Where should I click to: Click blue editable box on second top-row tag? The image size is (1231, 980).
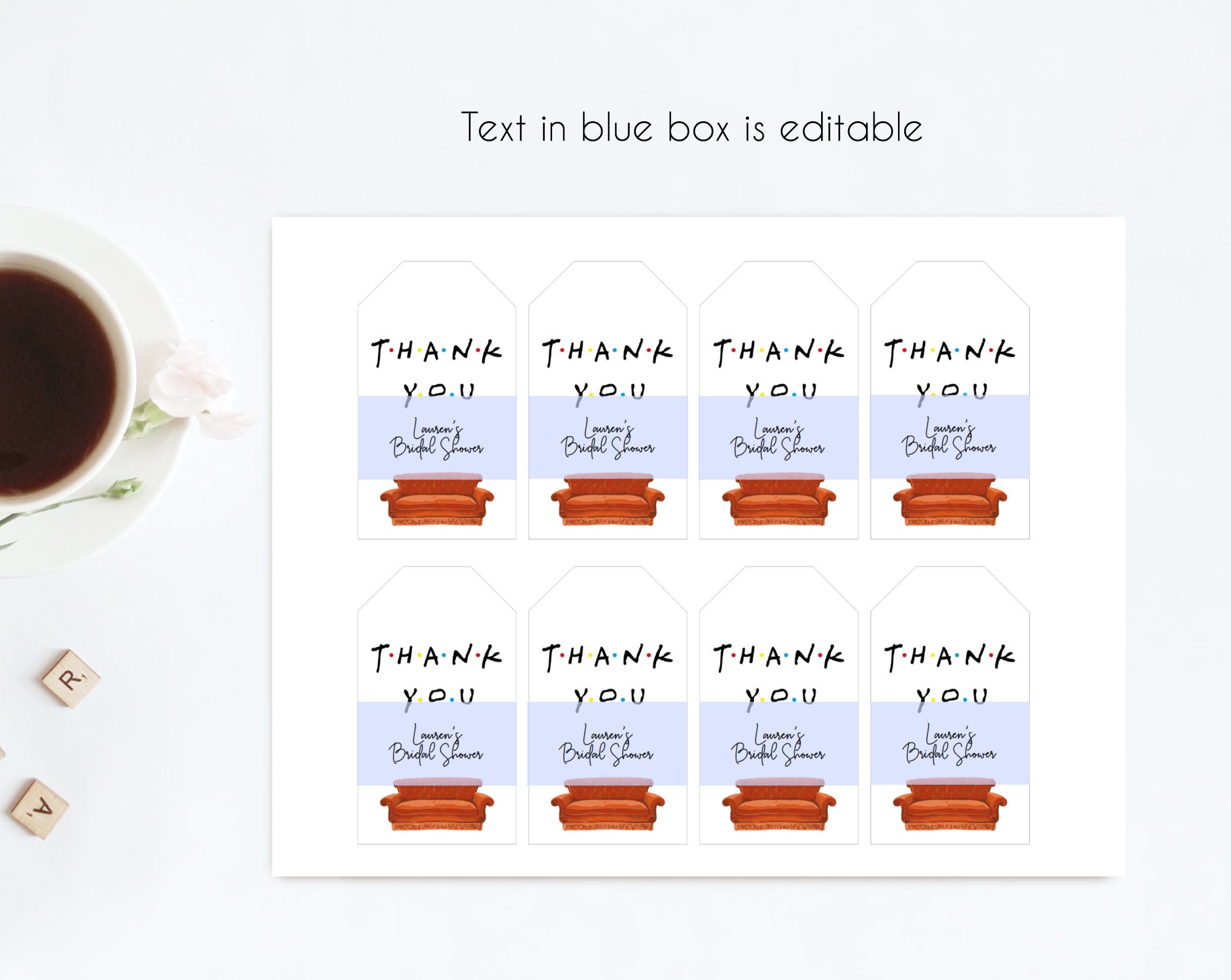pos(608,437)
